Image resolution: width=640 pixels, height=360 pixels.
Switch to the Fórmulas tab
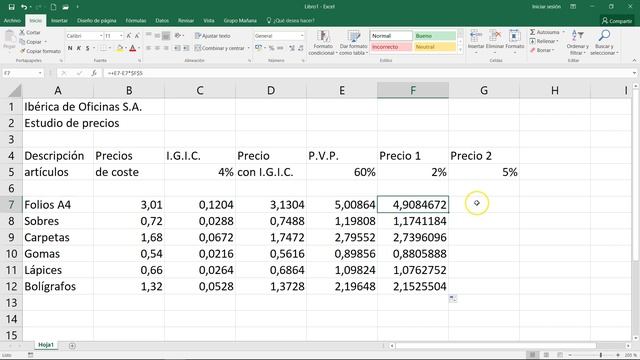pos(136,20)
